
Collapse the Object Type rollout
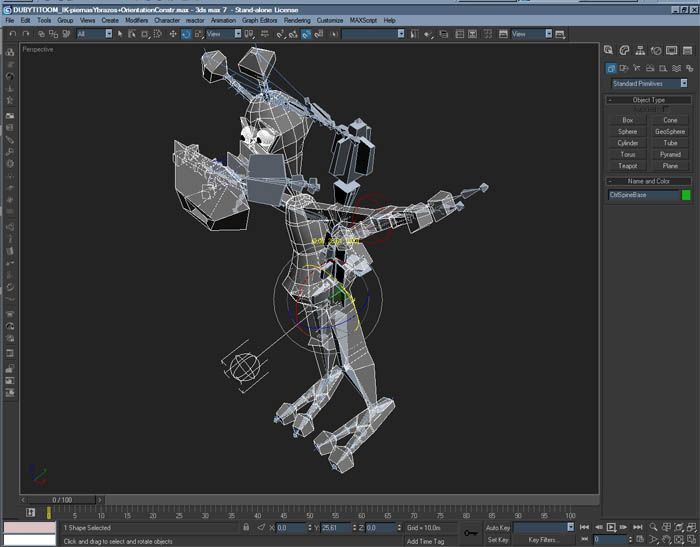pyautogui.click(x=649, y=100)
